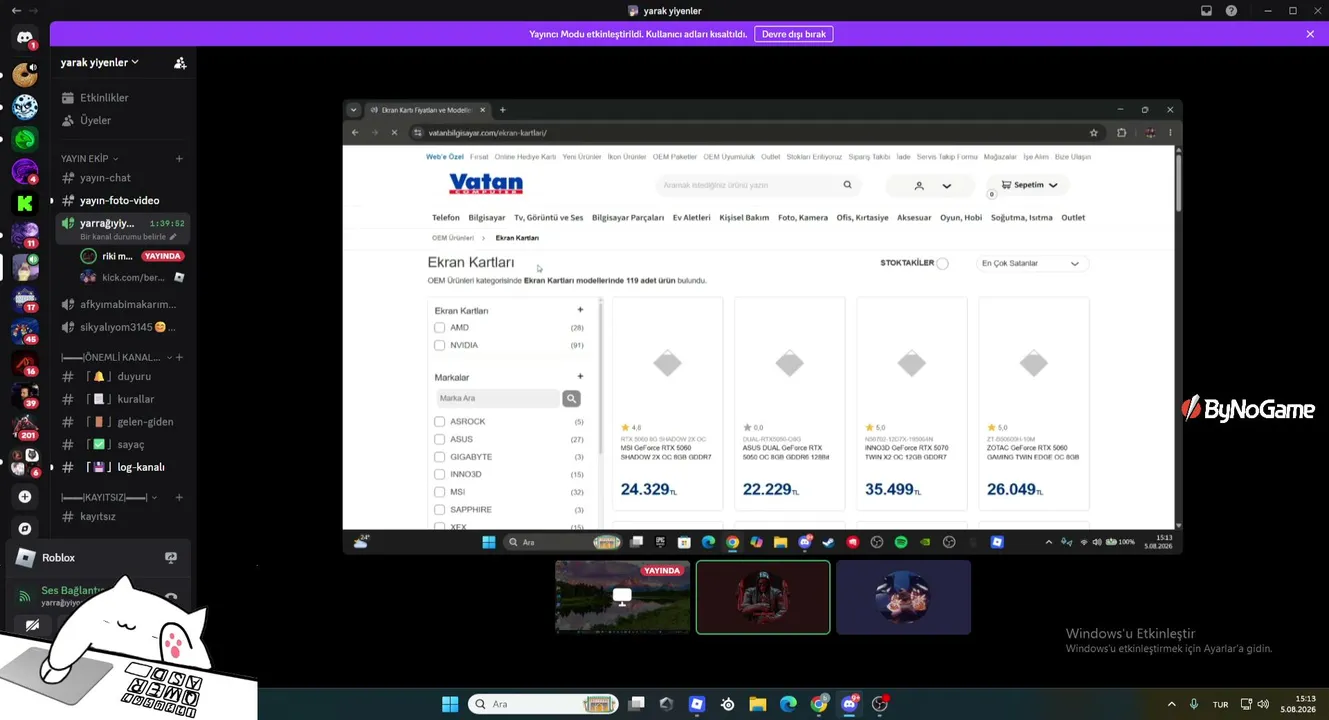Click the Vatan search magnifier icon
This screenshot has height=720, width=1329.
pos(847,185)
